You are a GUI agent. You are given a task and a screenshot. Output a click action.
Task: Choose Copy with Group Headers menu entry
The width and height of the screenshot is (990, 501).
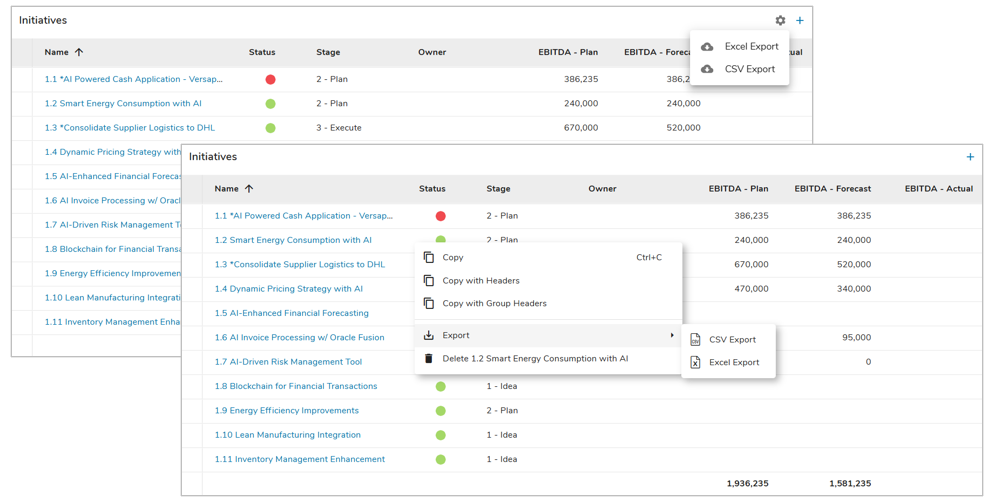[x=494, y=304]
